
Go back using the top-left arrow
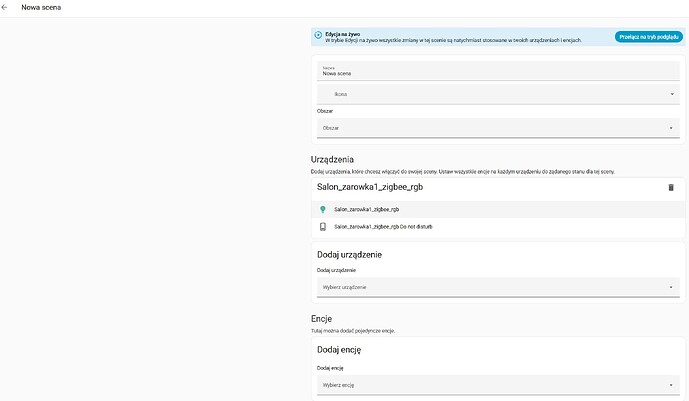coord(6,7)
